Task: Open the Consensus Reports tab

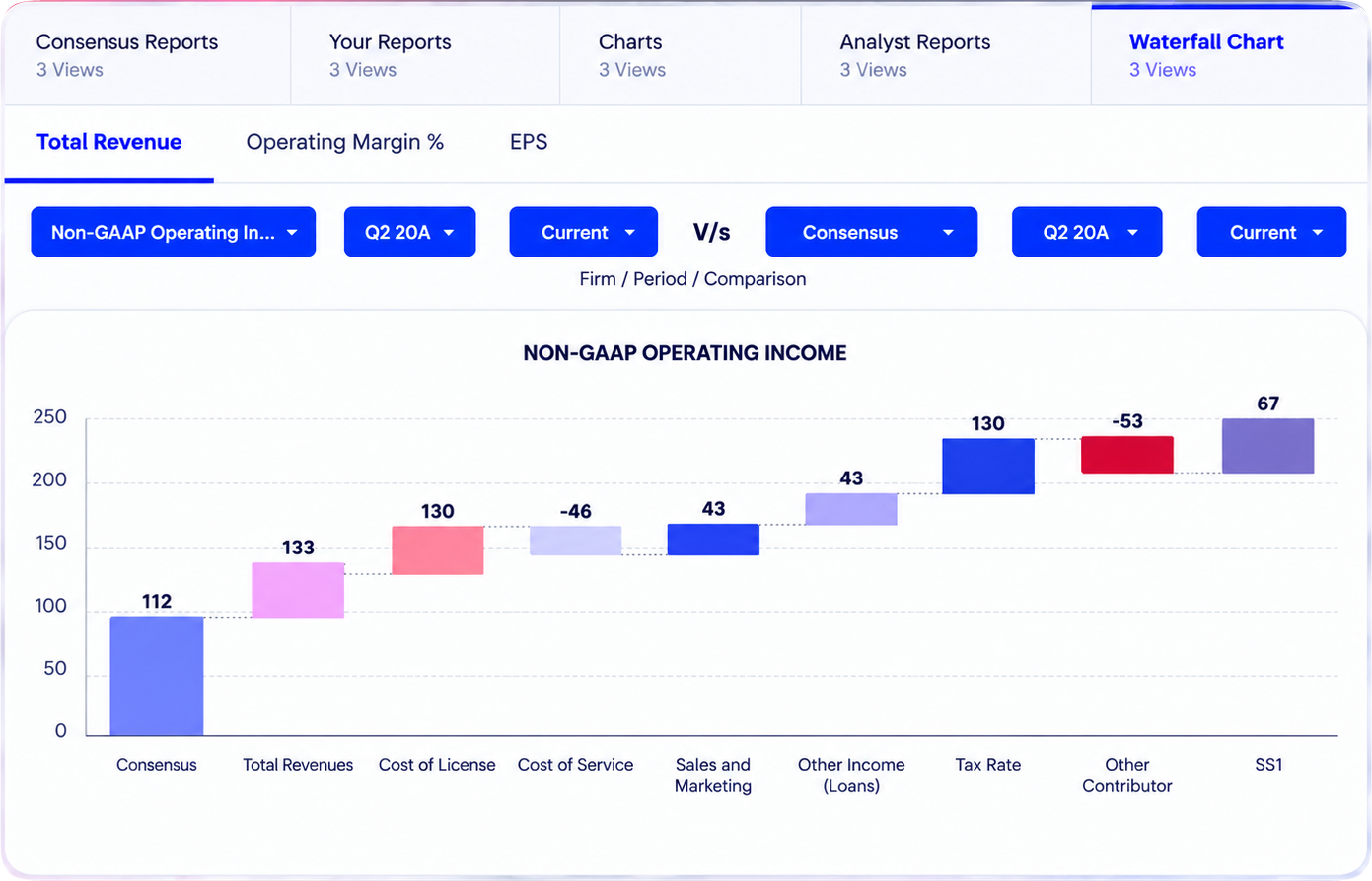Action: coord(147,55)
